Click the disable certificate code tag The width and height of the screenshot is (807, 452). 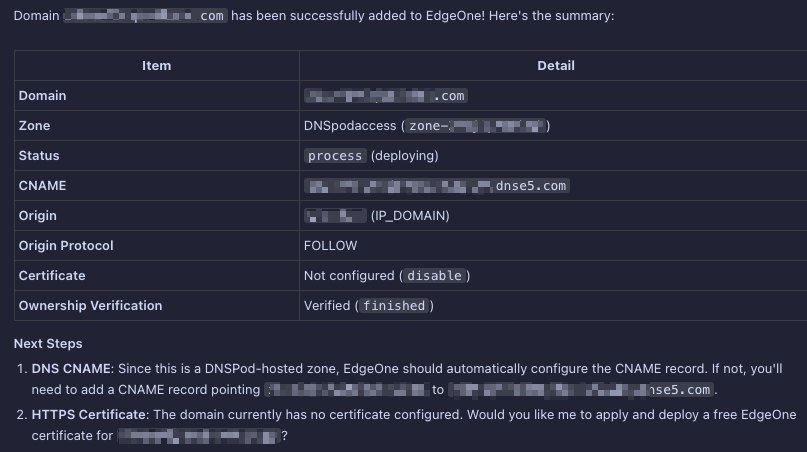tap(434, 276)
